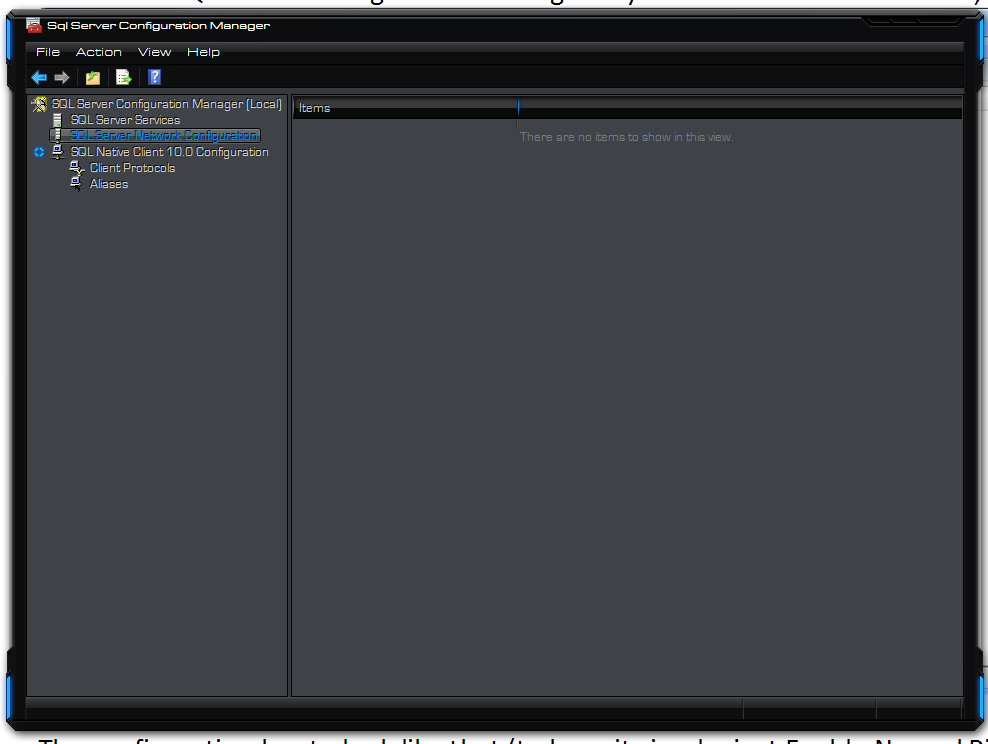Viewport: 988px width, 744px height.
Task: Click the Client Protocols tree icon
Action: pos(76,168)
